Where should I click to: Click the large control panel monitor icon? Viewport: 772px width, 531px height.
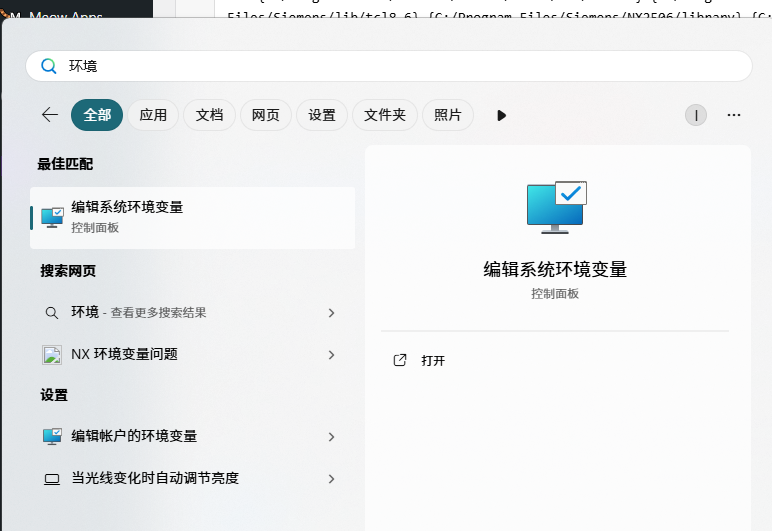click(x=556, y=208)
